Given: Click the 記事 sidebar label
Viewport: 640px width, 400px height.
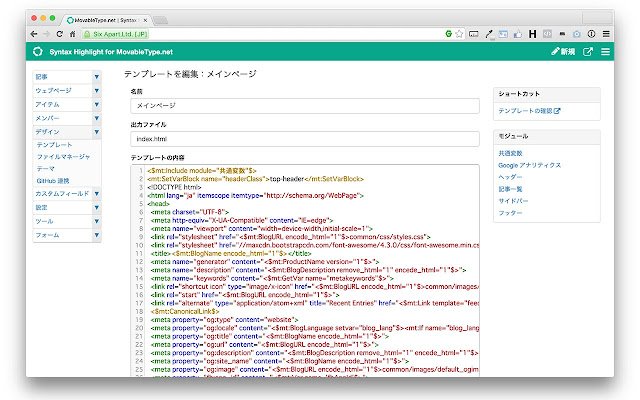Looking at the screenshot, I should coord(41,77).
